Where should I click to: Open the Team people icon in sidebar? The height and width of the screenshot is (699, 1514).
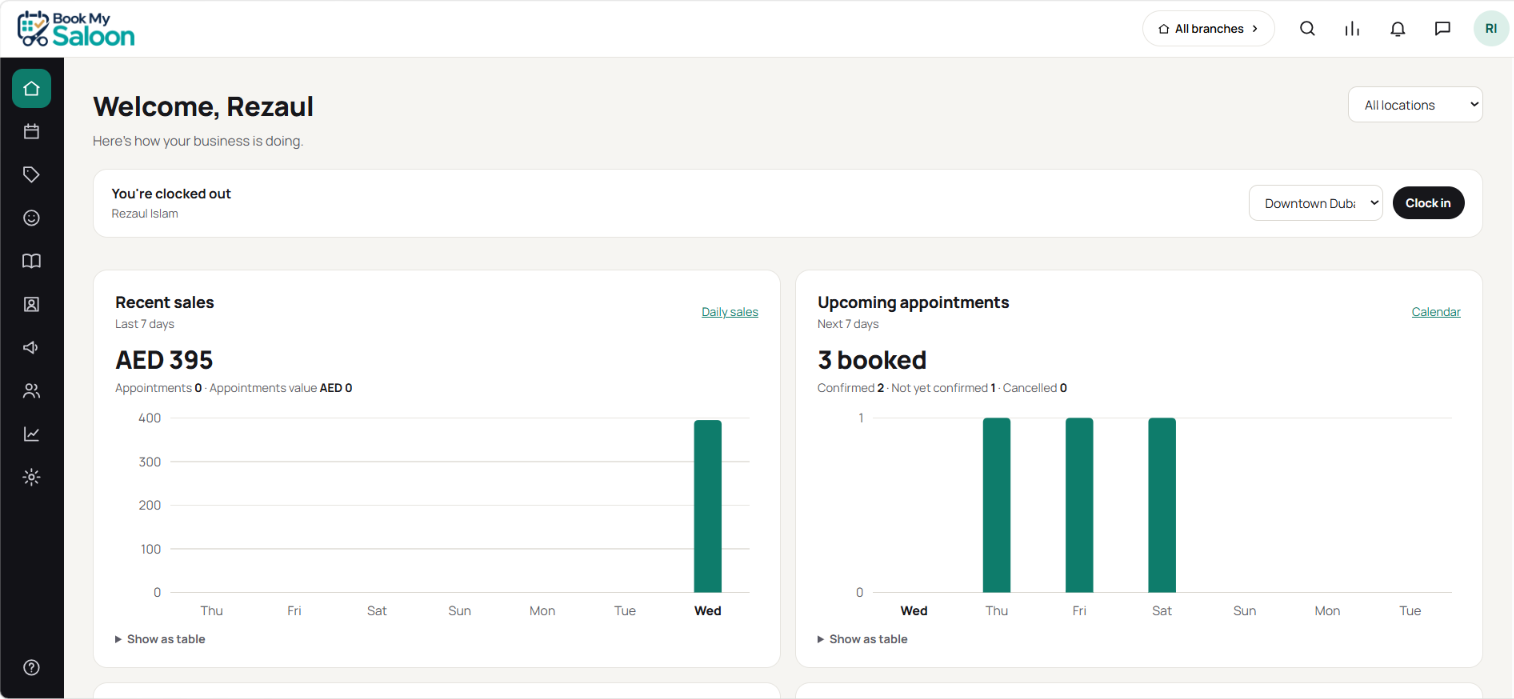32,391
